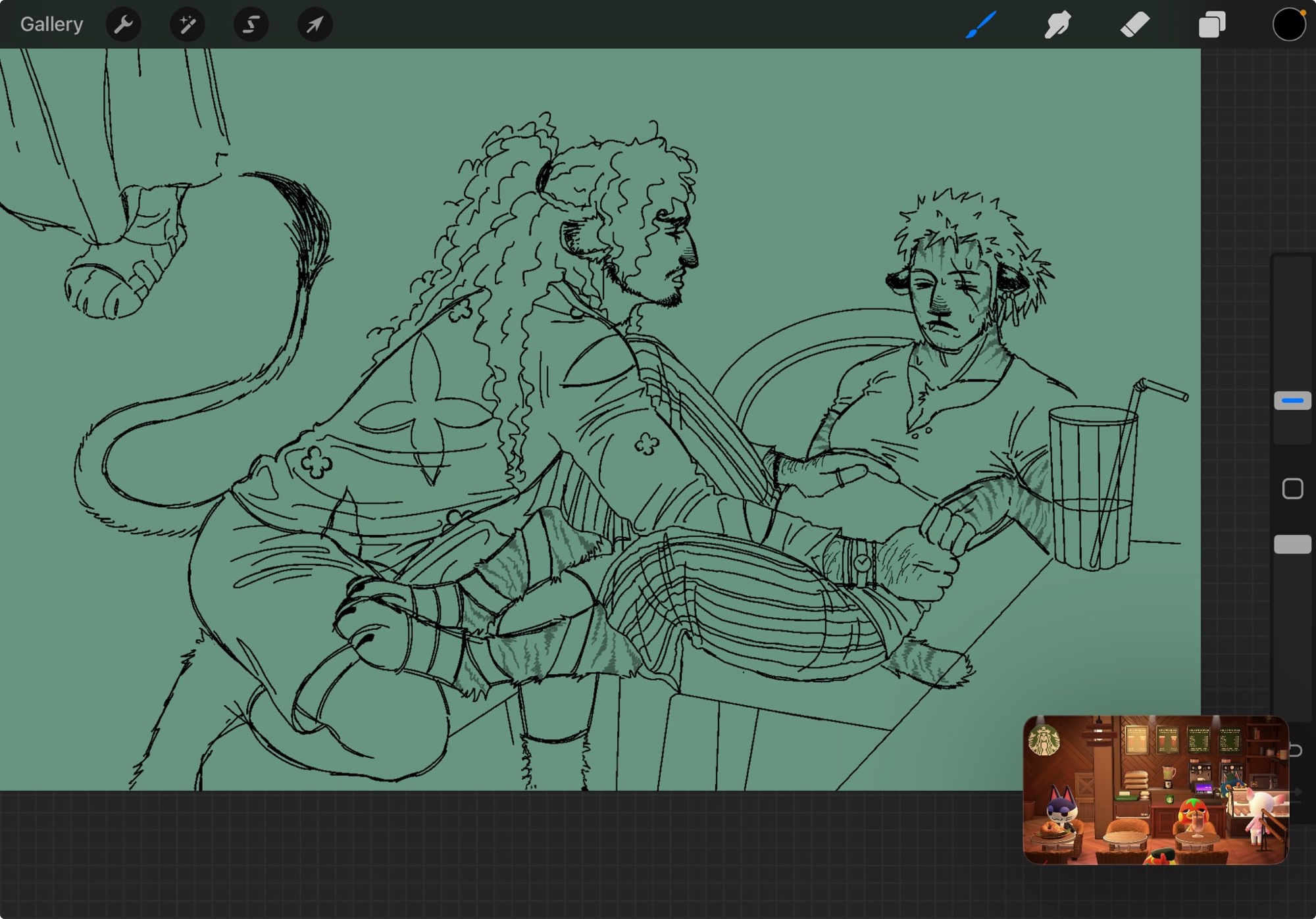Select the Paint brush tool
This screenshot has width=1316, height=919.
point(981,25)
